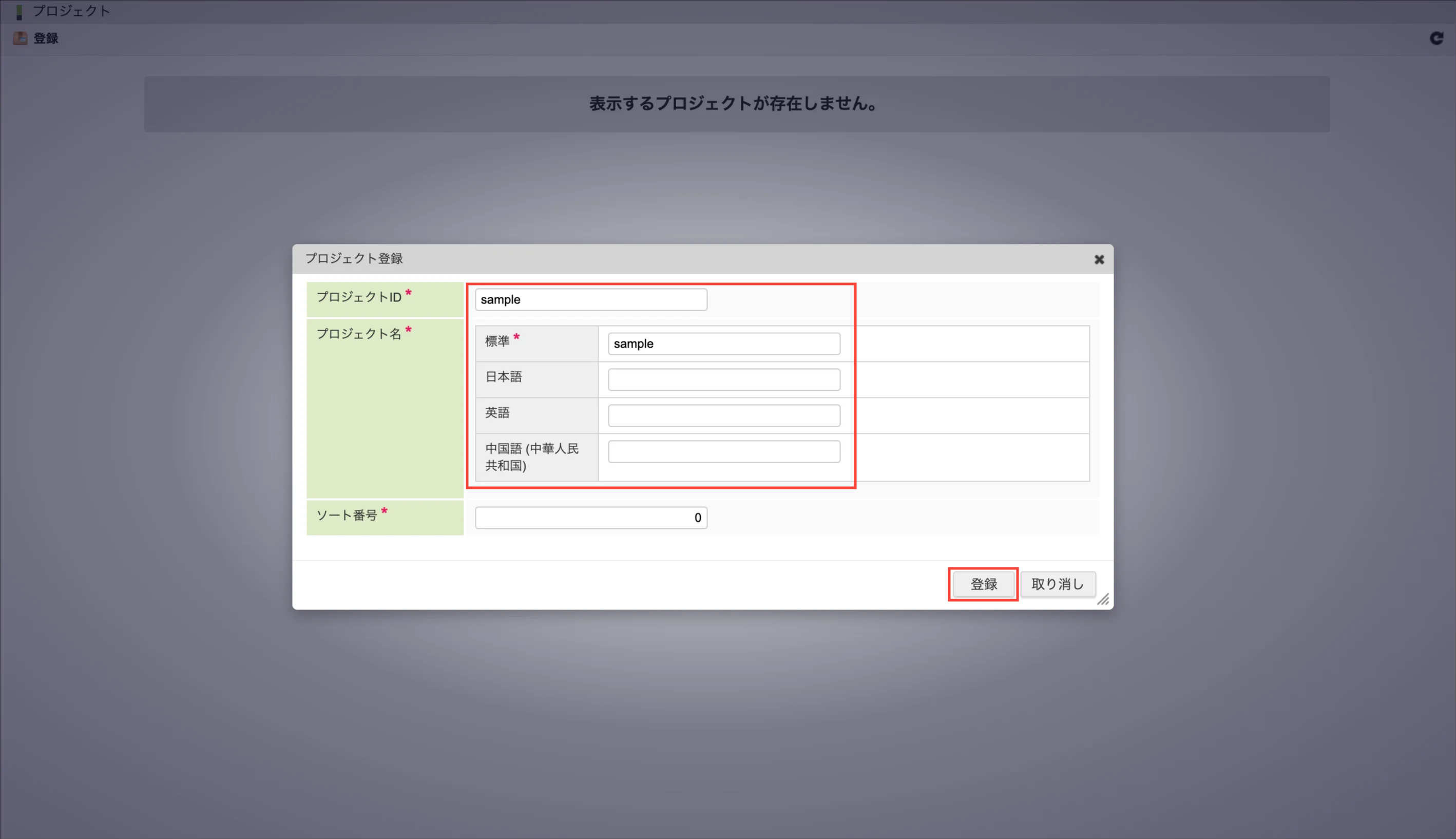
Task: Close the project registration dialog
Action: (x=1099, y=259)
